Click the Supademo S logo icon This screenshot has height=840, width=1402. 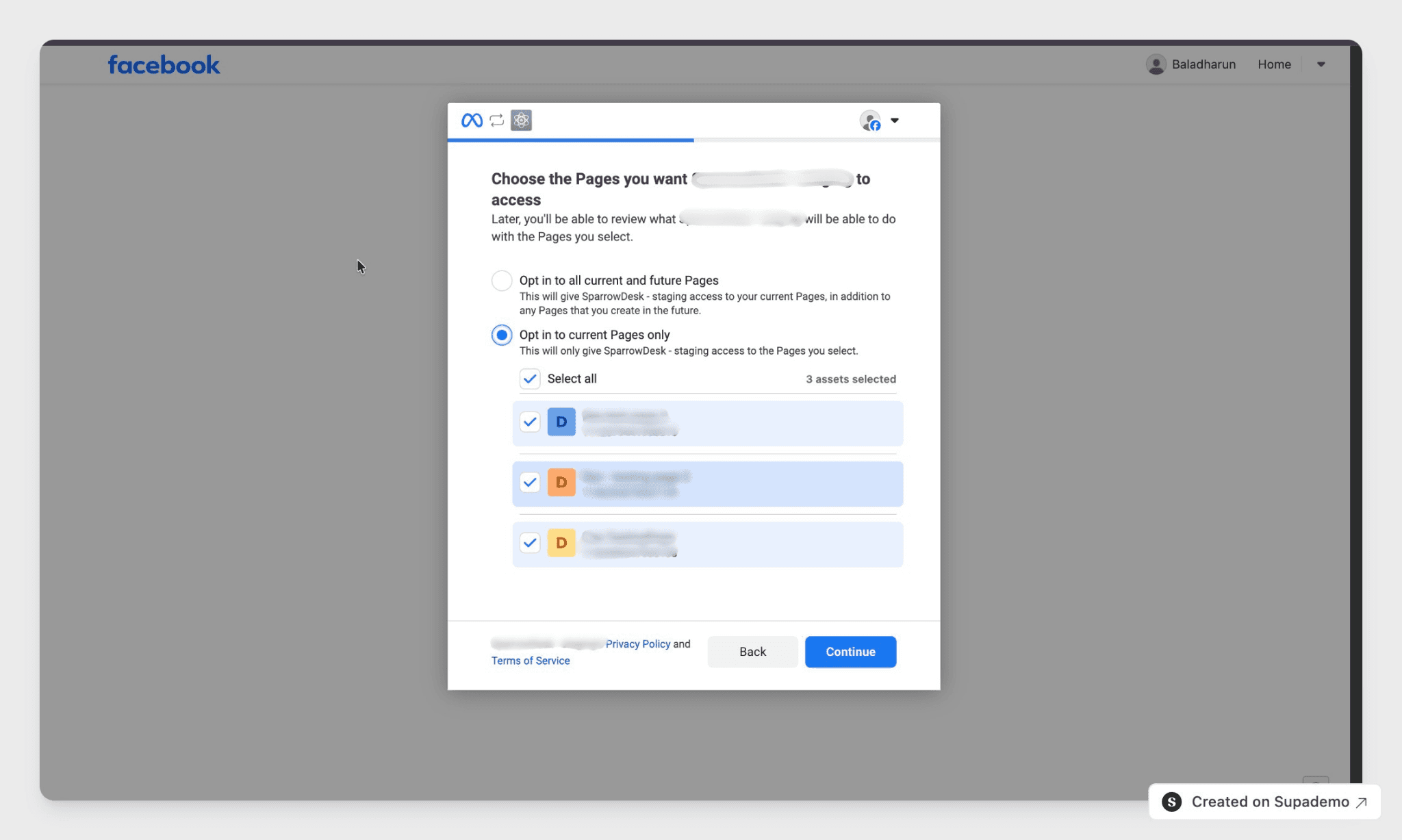pos(1171,802)
